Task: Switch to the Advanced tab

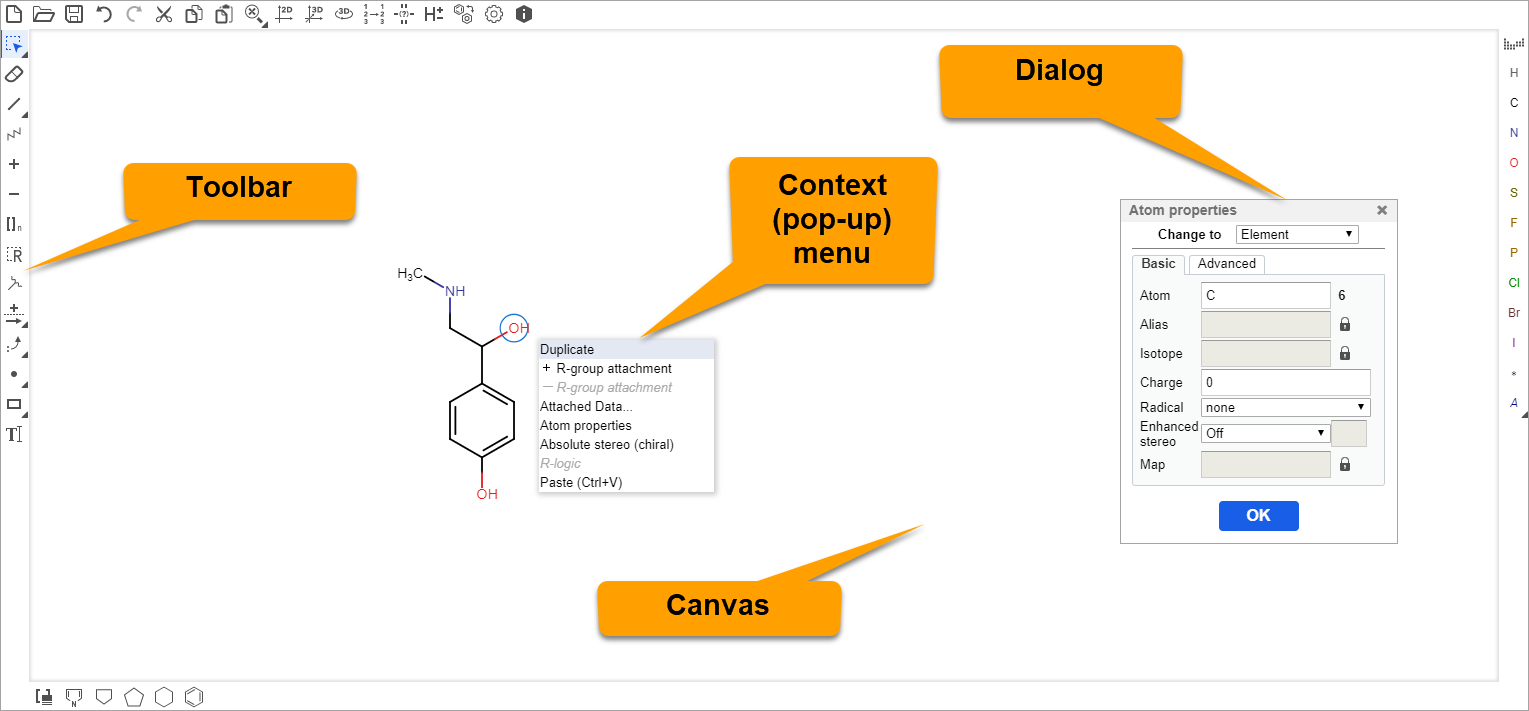Action: [1226, 264]
